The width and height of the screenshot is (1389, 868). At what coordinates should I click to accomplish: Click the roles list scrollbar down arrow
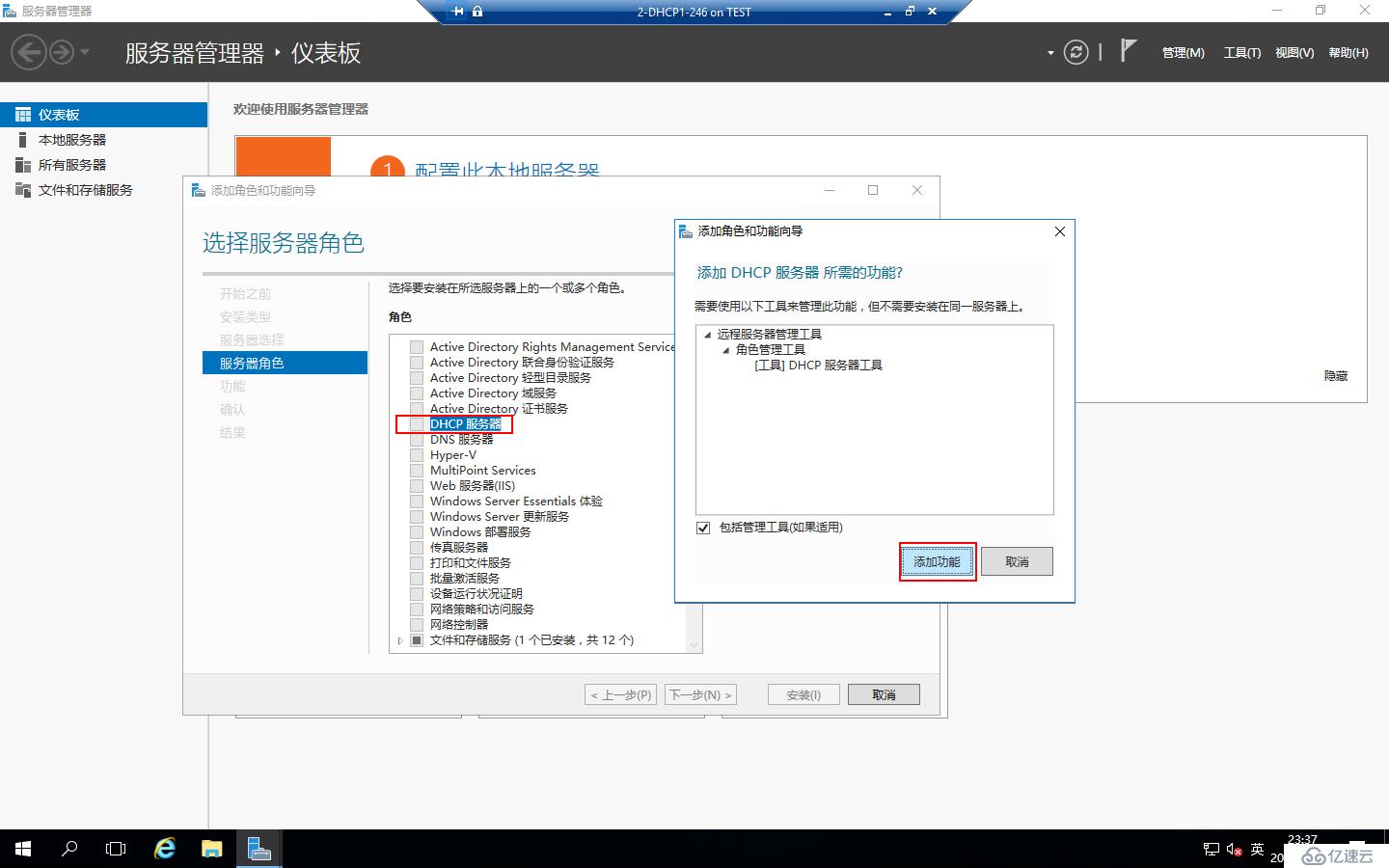pyautogui.click(x=693, y=644)
